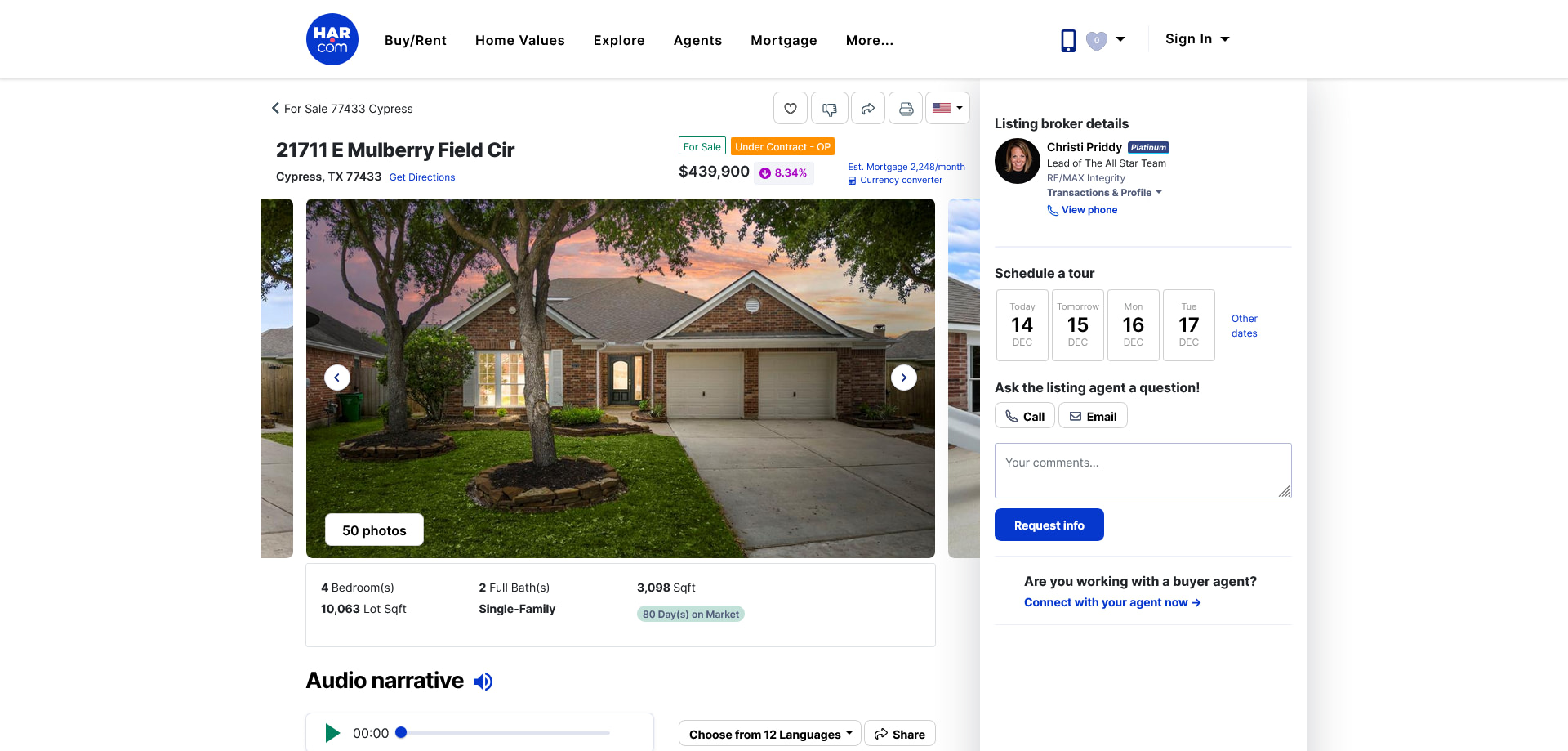Click the mobile phone app icon

[x=1068, y=40]
